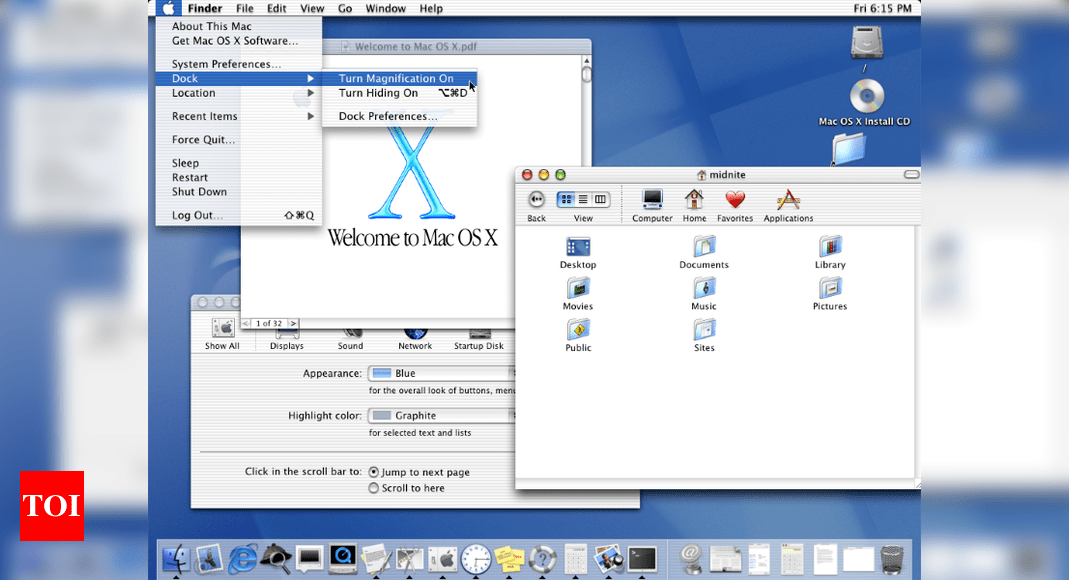The image size is (1069, 580).
Task: Open the Edit menu
Action: 276,8
